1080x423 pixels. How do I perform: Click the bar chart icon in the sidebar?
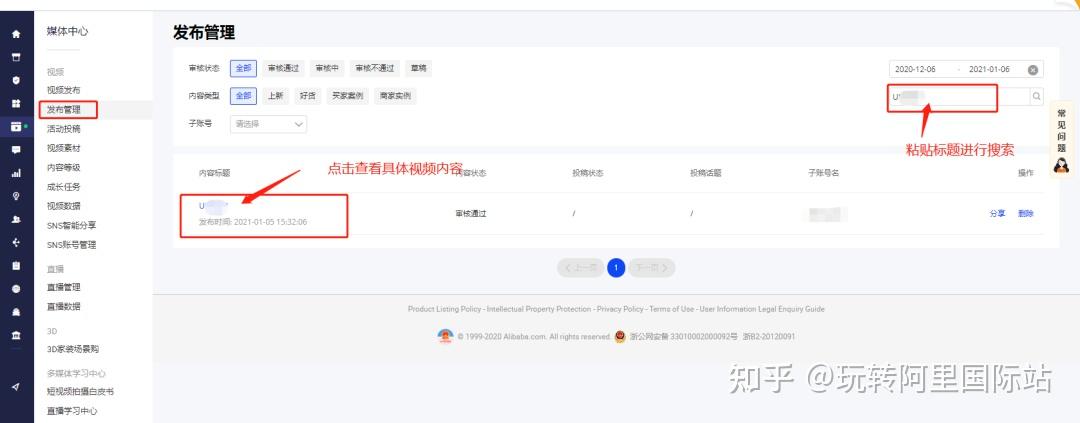coord(16,174)
